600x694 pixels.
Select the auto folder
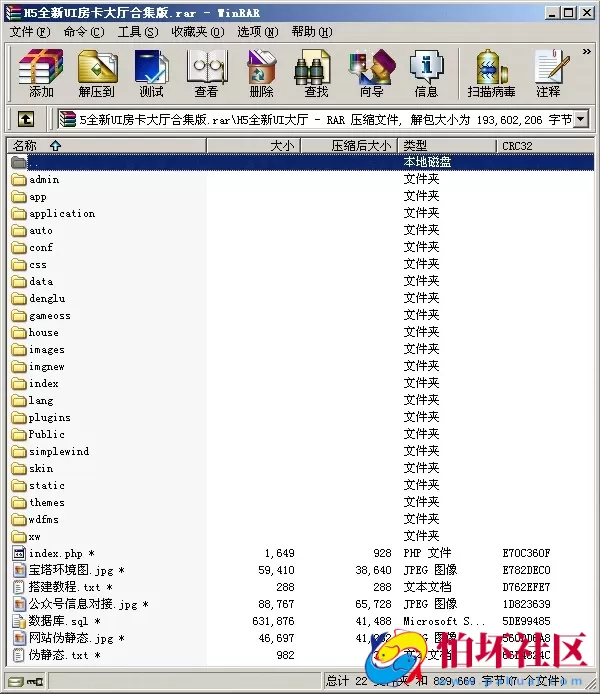[32, 231]
